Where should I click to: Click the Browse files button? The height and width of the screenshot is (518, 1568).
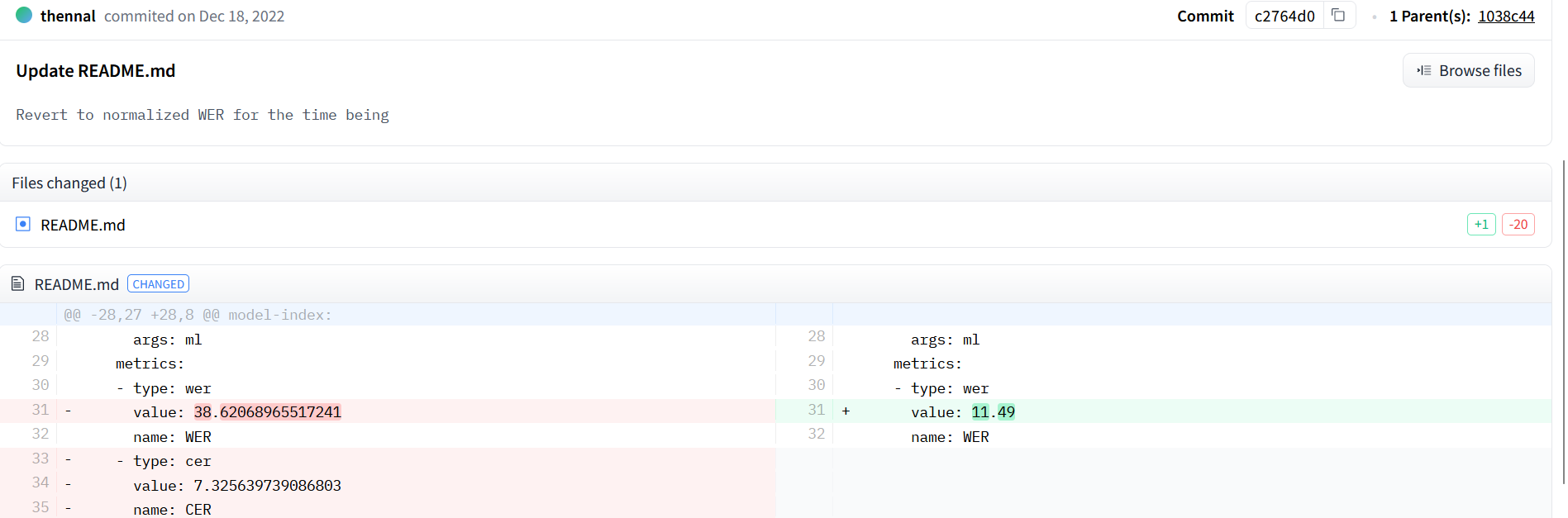tap(1468, 70)
